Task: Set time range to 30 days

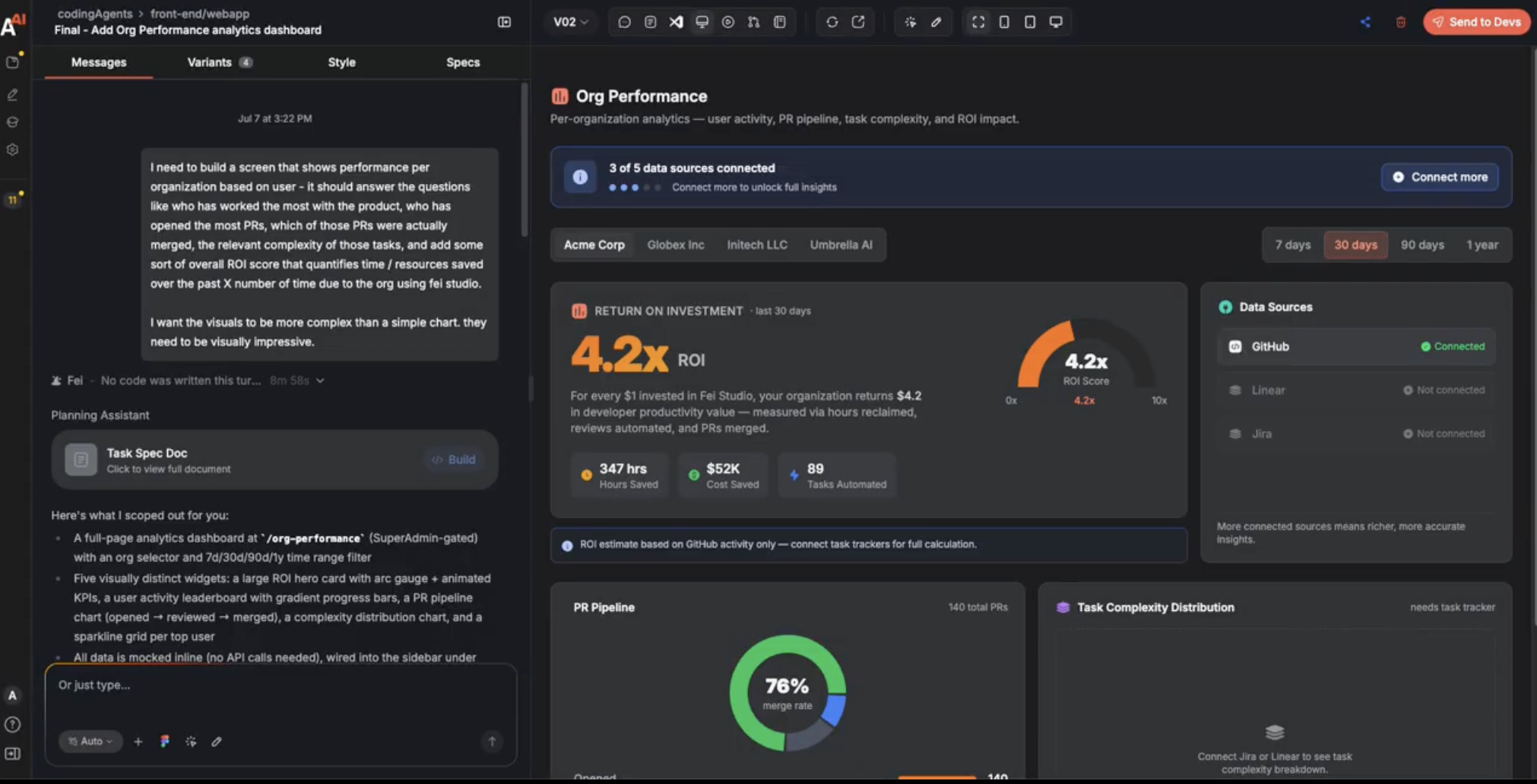Action: coord(1355,245)
